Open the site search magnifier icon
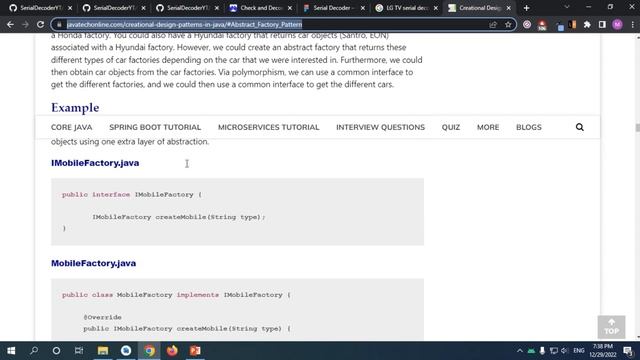This screenshot has width=640, height=360. (580, 127)
